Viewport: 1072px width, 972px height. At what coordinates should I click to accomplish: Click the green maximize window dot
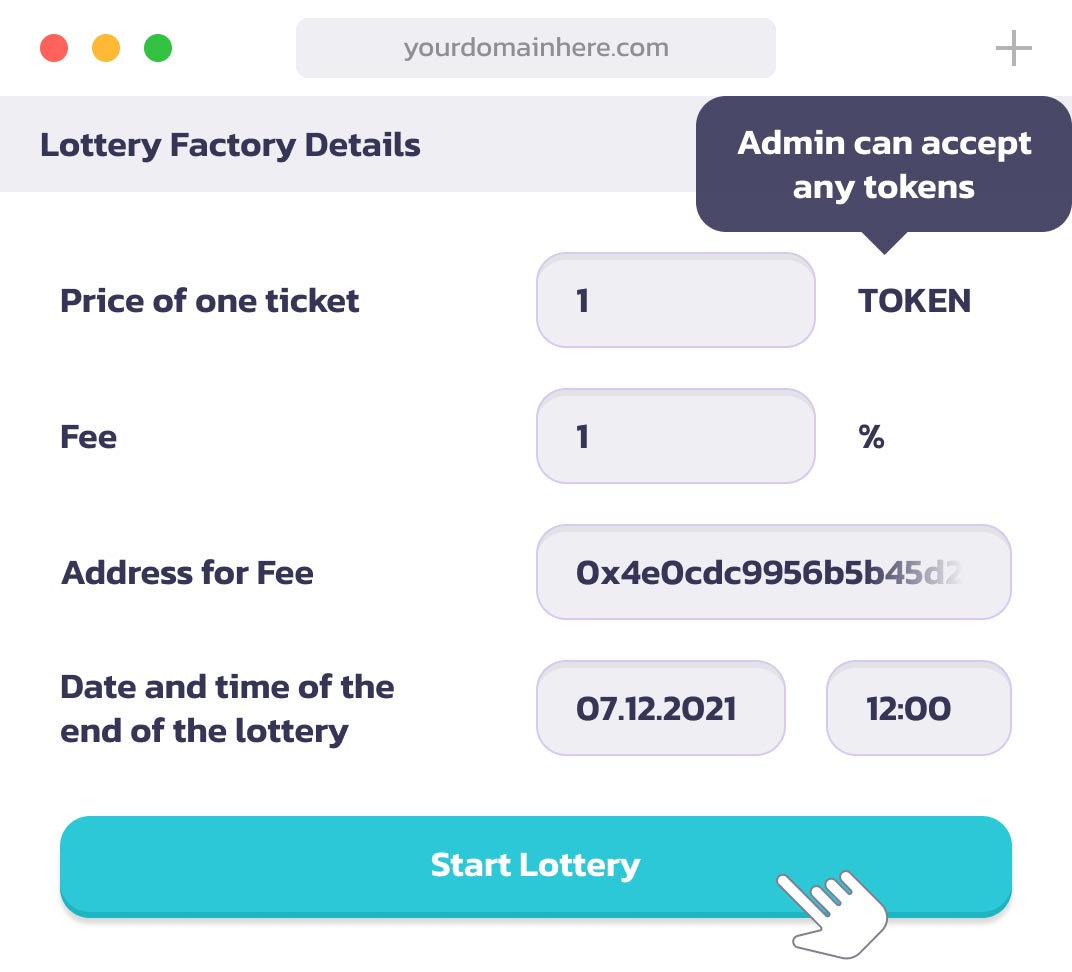[158, 48]
